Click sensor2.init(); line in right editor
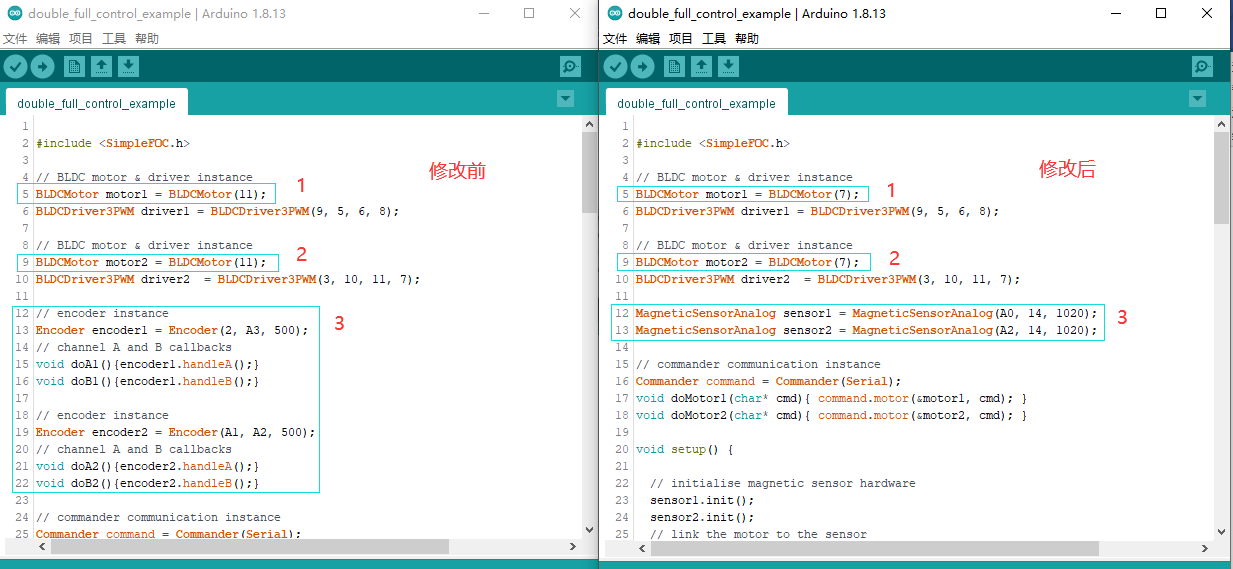The image size is (1233, 569). 702,517
